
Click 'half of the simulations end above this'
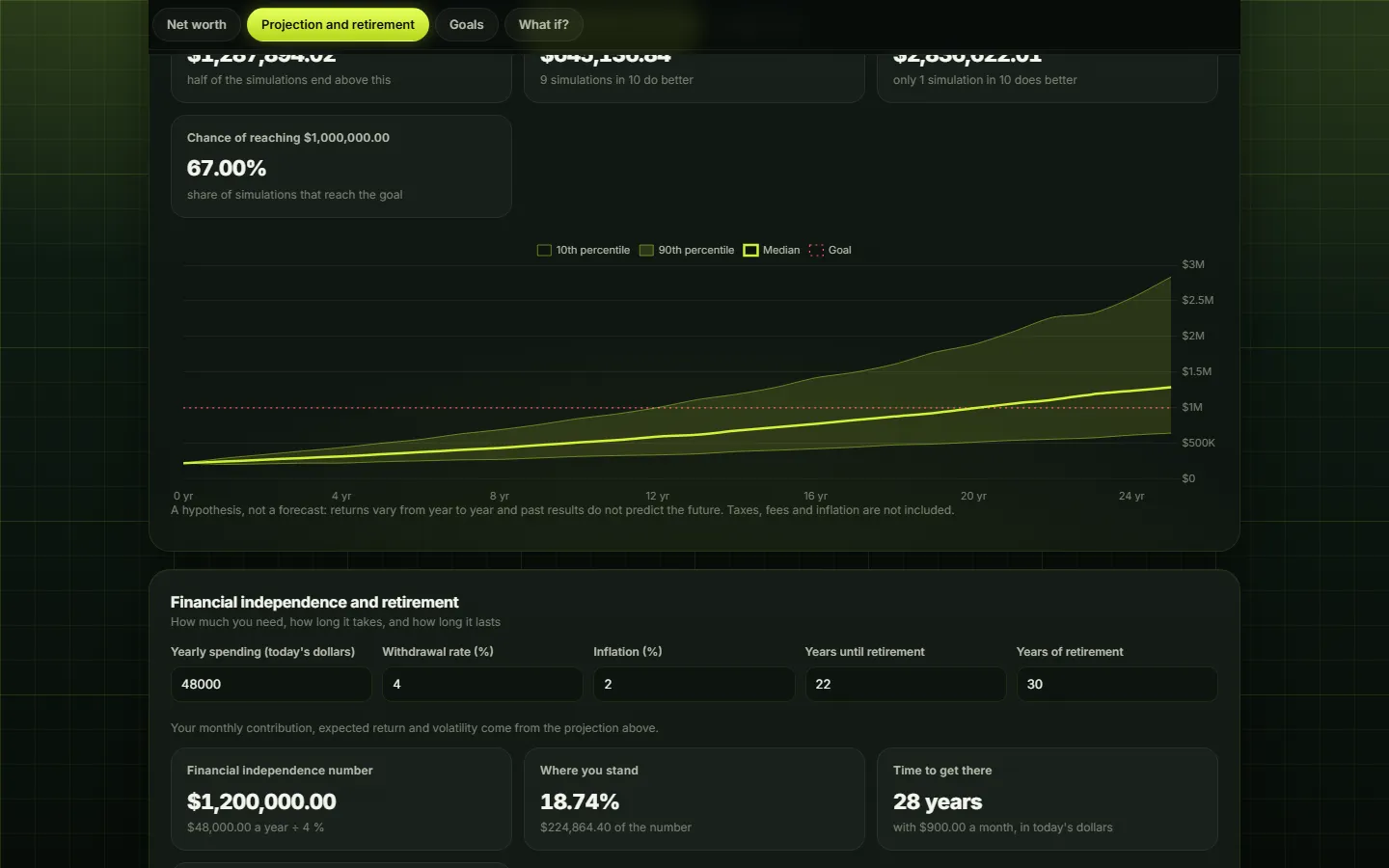tap(289, 80)
